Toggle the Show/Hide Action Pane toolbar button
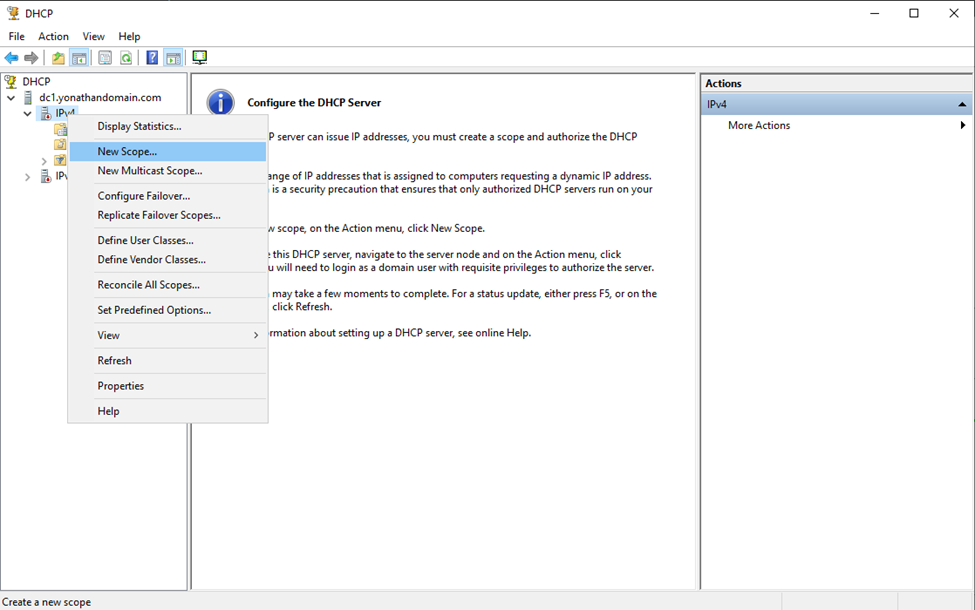975x610 pixels. (173, 58)
